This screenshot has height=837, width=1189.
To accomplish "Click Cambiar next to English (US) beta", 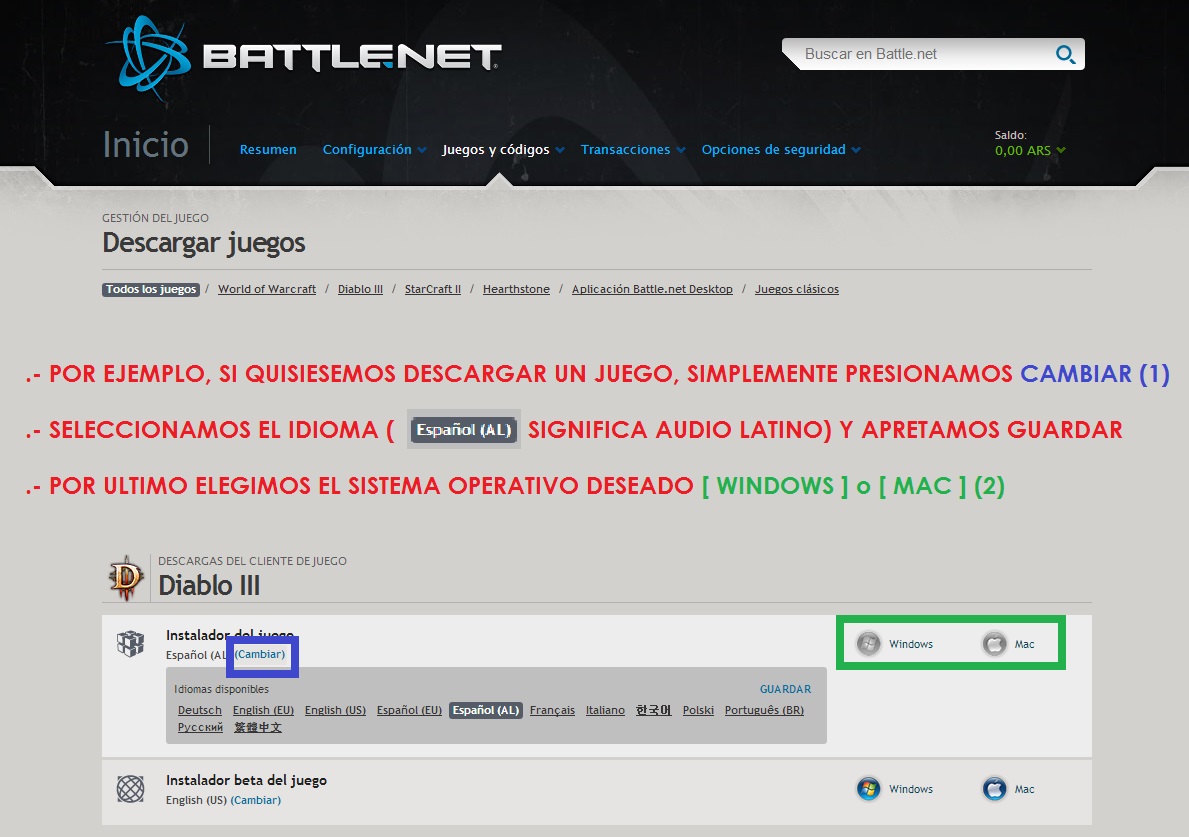I will [x=256, y=800].
